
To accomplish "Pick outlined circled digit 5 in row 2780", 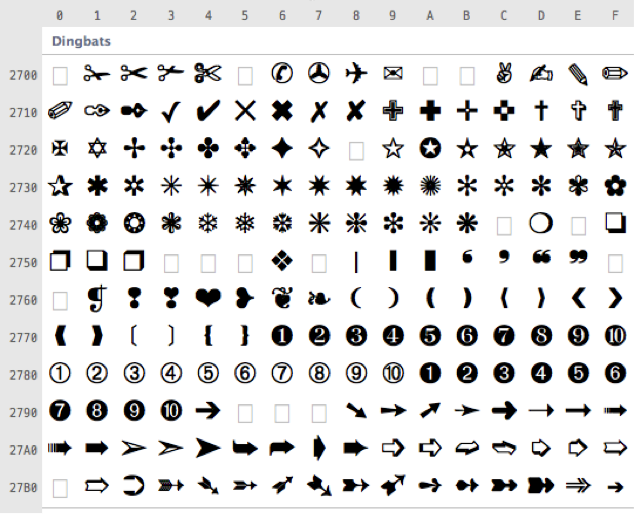I will pos(208,373).
